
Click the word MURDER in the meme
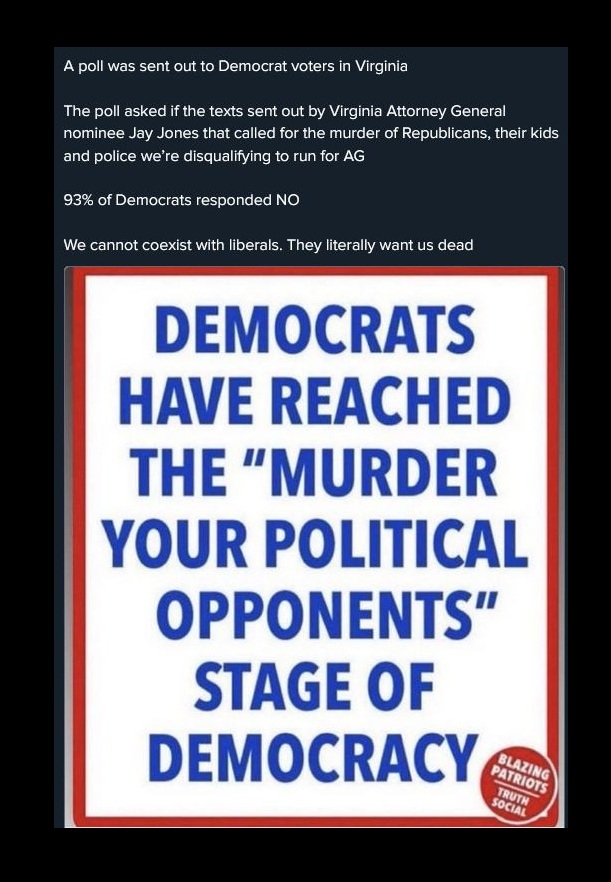tap(387, 472)
